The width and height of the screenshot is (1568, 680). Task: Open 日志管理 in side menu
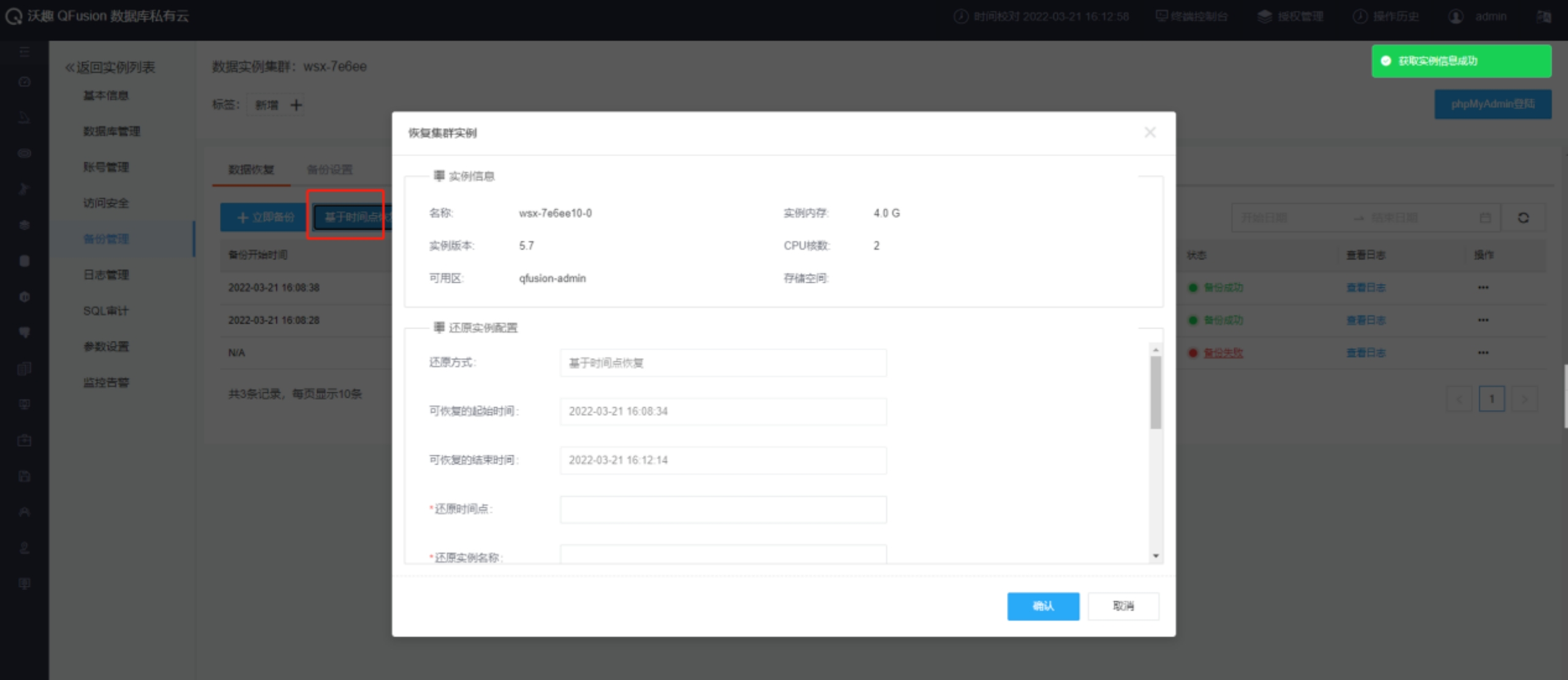pos(106,275)
